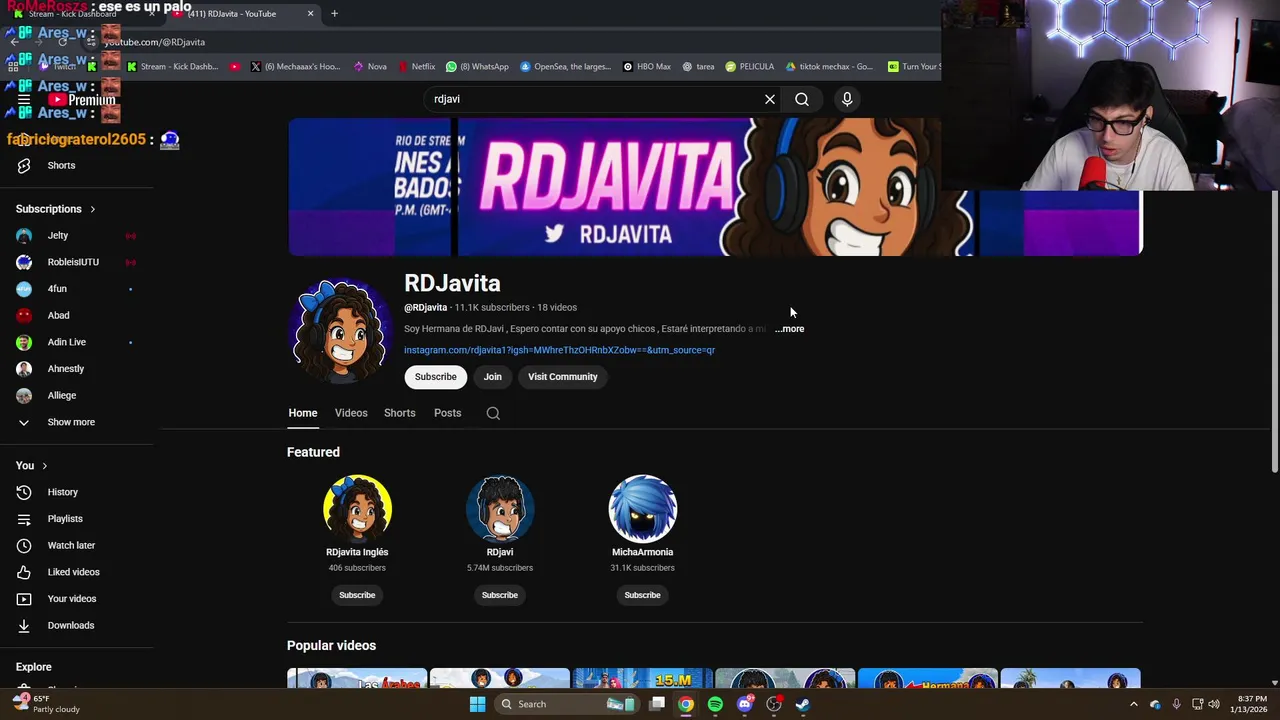Image resolution: width=1280 pixels, height=720 pixels.
Task: Subscribe to RDjavita Inglés channel
Action: [x=357, y=595]
